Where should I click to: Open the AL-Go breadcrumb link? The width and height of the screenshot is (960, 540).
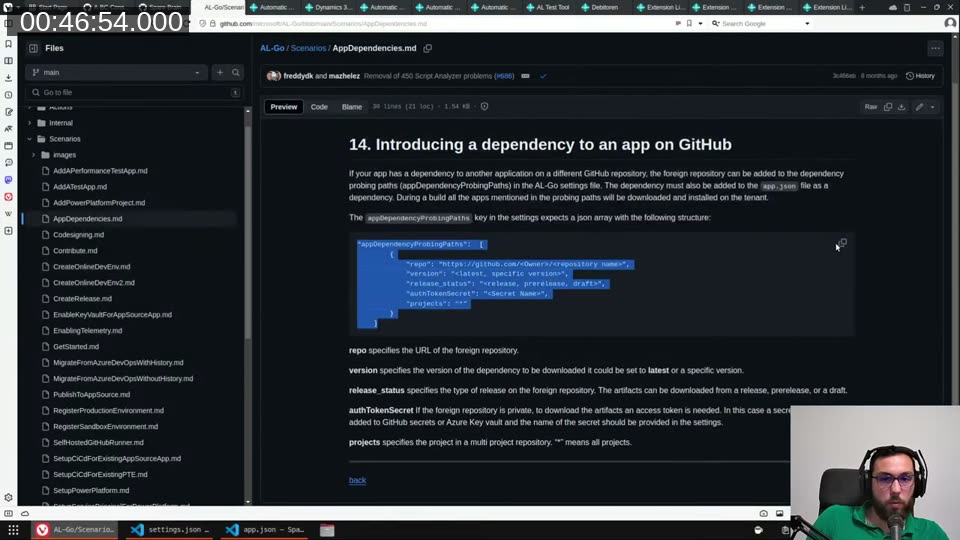(272, 48)
